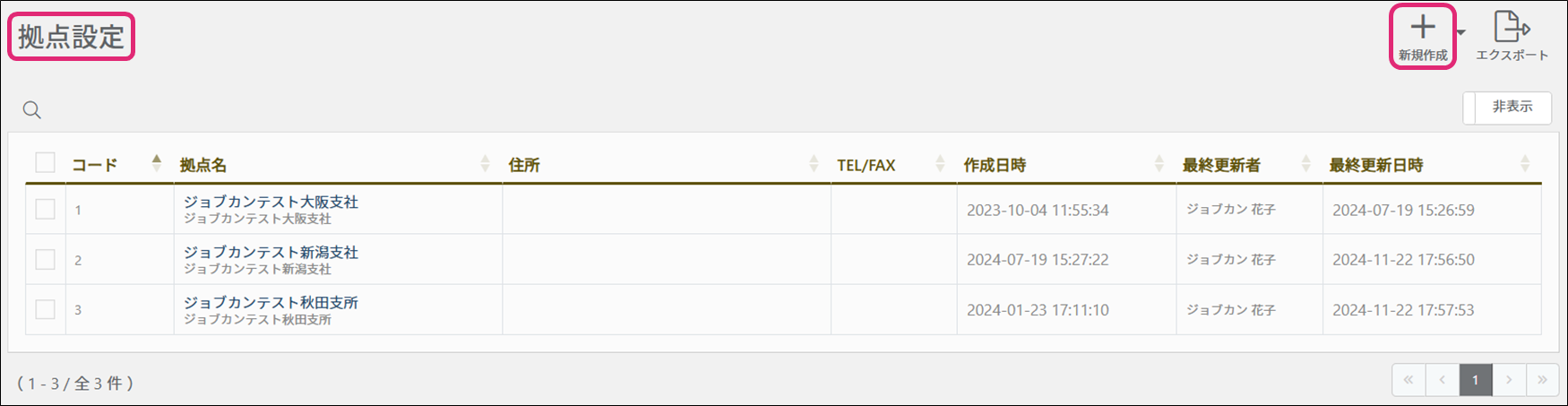Sort by 最終更新日時 column arrow icon

(x=1525, y=163)
